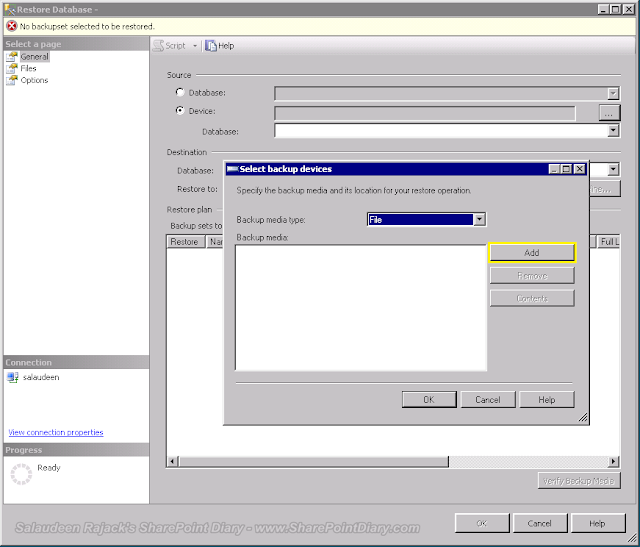The height and width of the screenshot is (547, 640).
Task: Select the Database source radio button
Action: (x=180, y=92)
